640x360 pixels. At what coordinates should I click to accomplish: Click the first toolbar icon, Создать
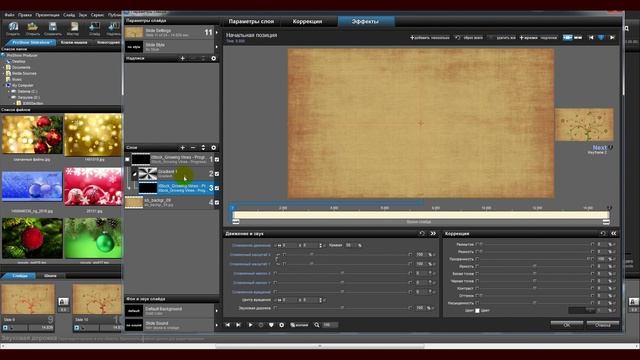(x=13, y=27)
